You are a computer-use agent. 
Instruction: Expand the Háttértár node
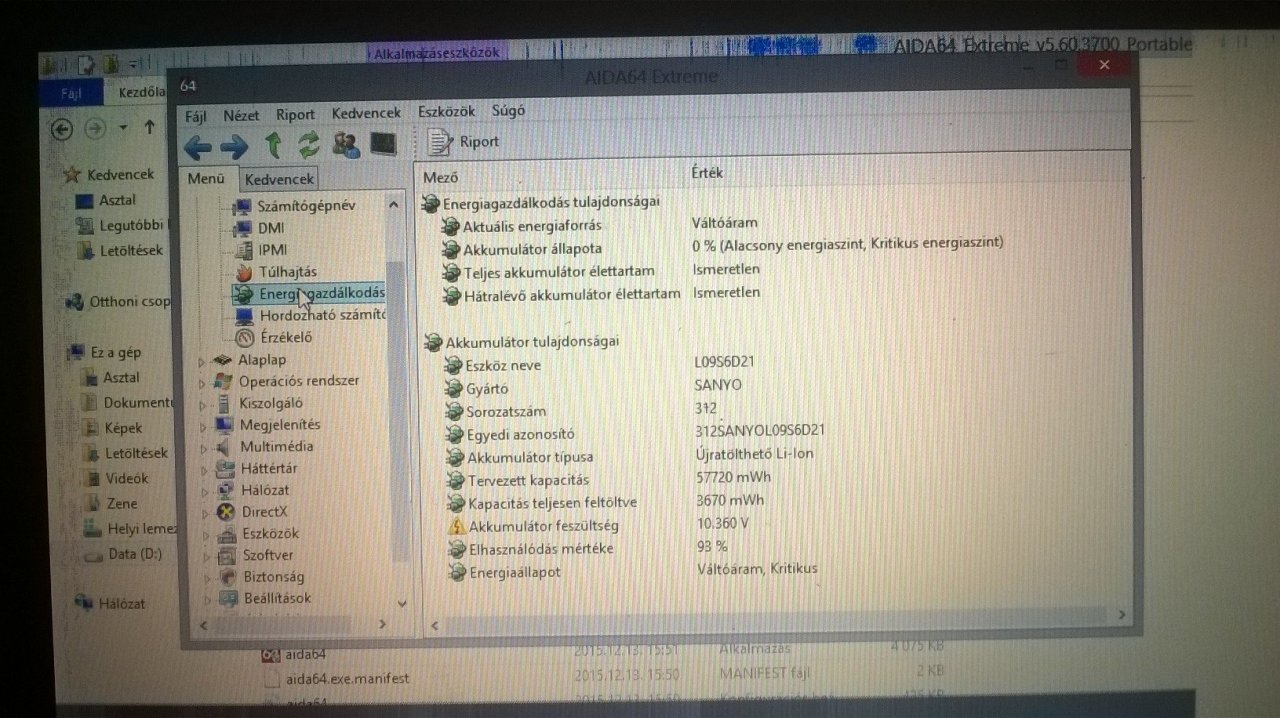[x=204, y=469]
